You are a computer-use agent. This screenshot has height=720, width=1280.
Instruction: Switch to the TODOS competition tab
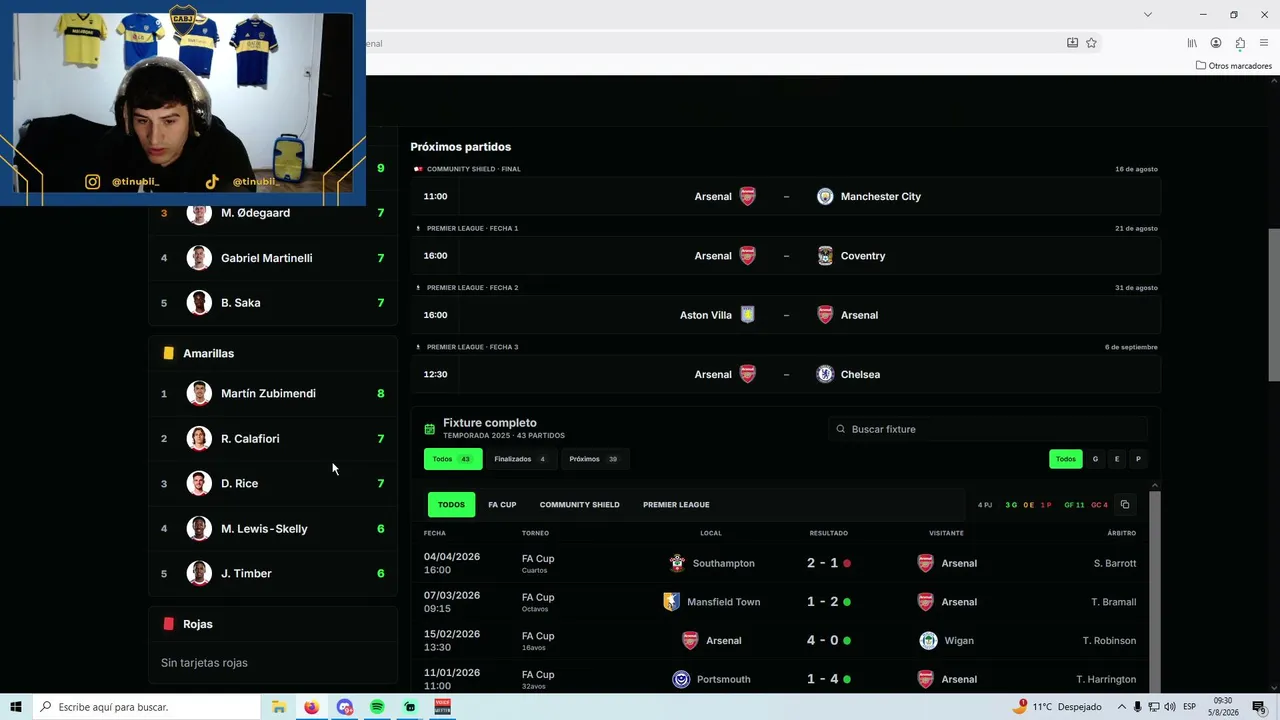[451, 505]
